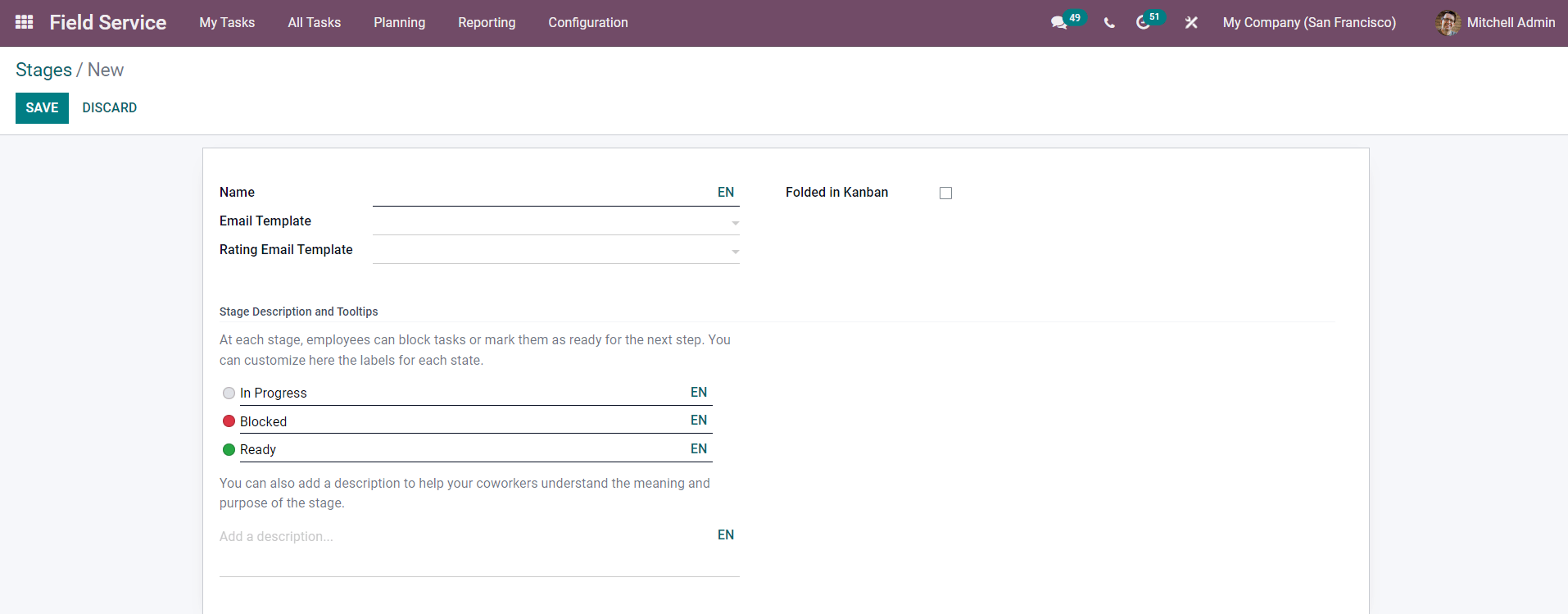The width and height of the screenshot is (1568, 614).
Task: Click the Field Service app title
Action: [x=107, y=23]
